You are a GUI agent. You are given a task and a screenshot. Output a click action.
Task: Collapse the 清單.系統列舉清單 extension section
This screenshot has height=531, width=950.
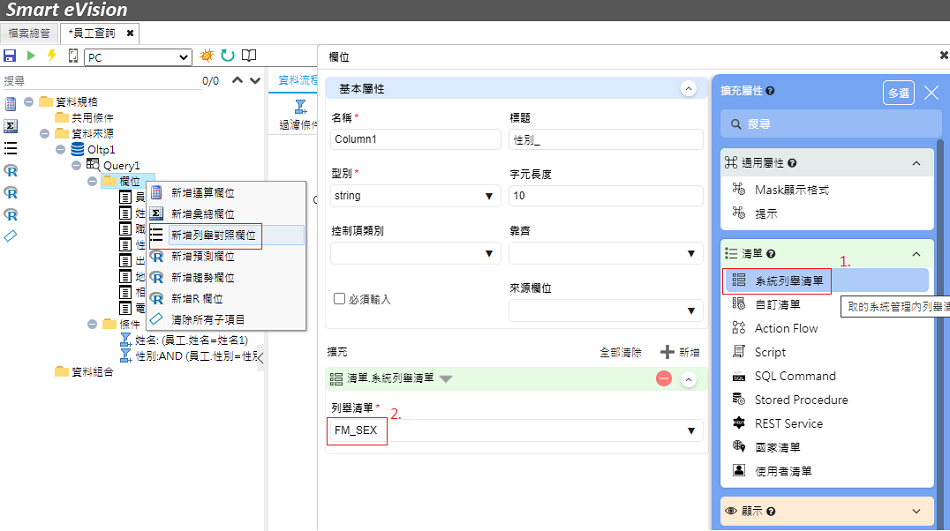(x=688, y=379)
